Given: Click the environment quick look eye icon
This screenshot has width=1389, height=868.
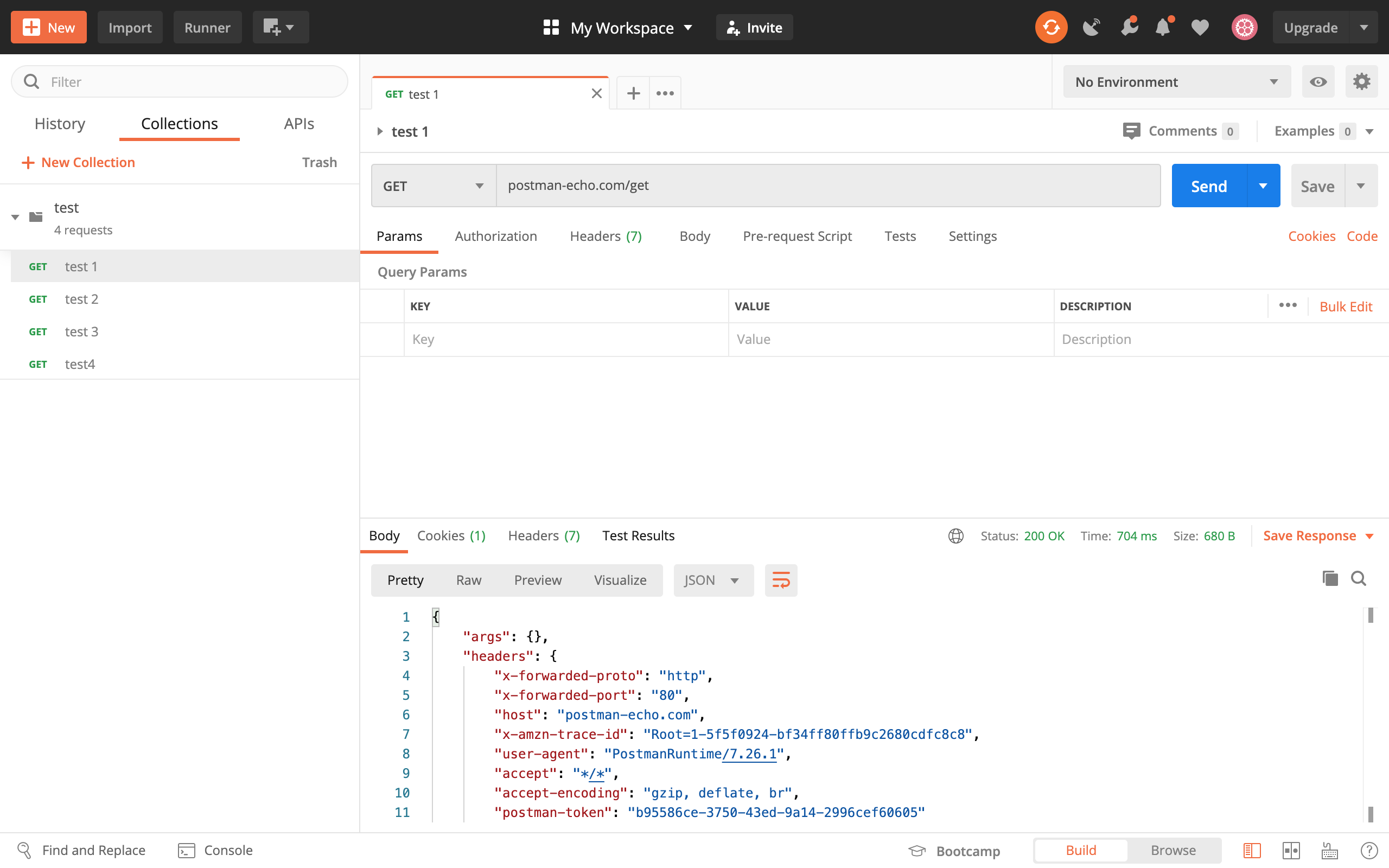Looking at the screenshot, I should coord(1318,81).
